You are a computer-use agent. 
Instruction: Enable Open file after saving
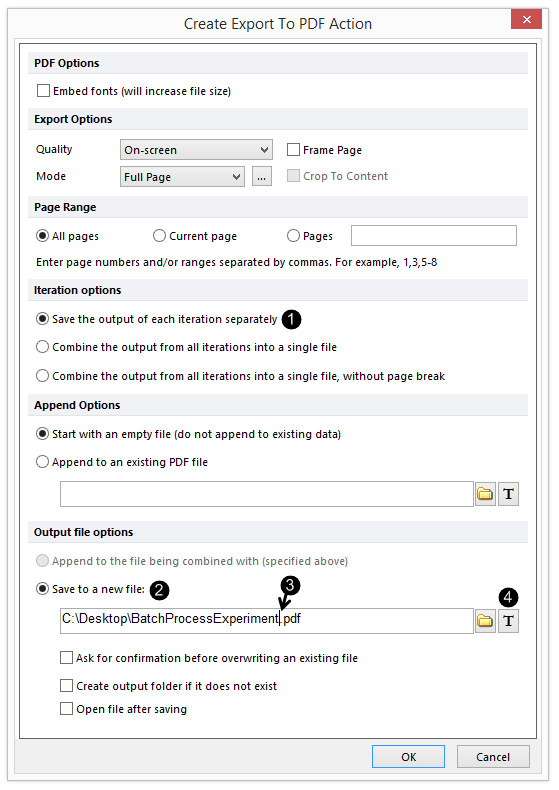66,709
